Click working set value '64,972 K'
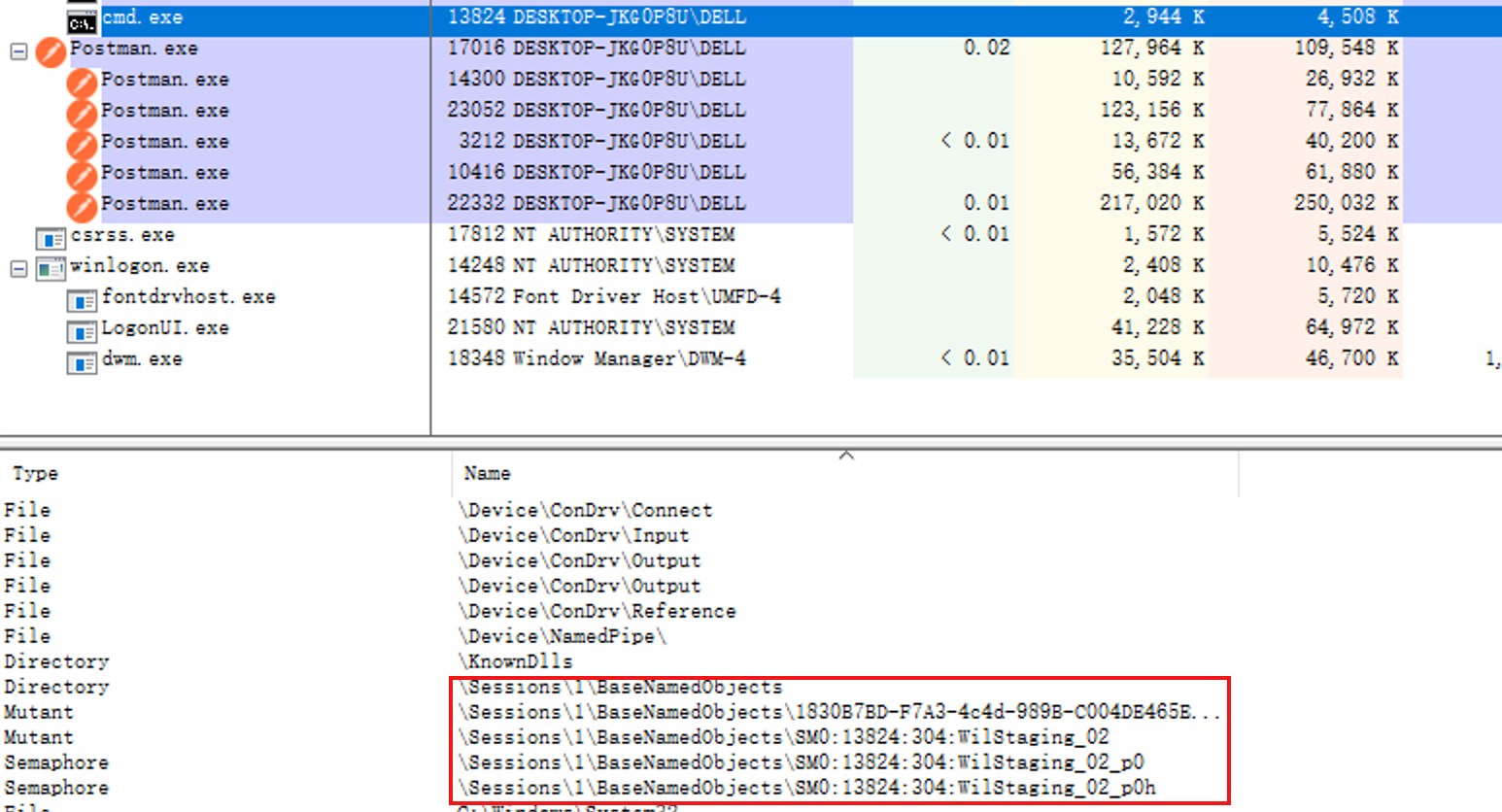The height and width of the screenshot is (812, 1502). tap(1352, 327)
